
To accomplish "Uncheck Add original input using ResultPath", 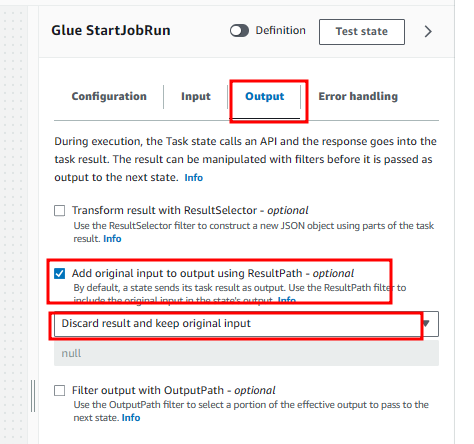I will pyautogui.click(x=60, y=274).
